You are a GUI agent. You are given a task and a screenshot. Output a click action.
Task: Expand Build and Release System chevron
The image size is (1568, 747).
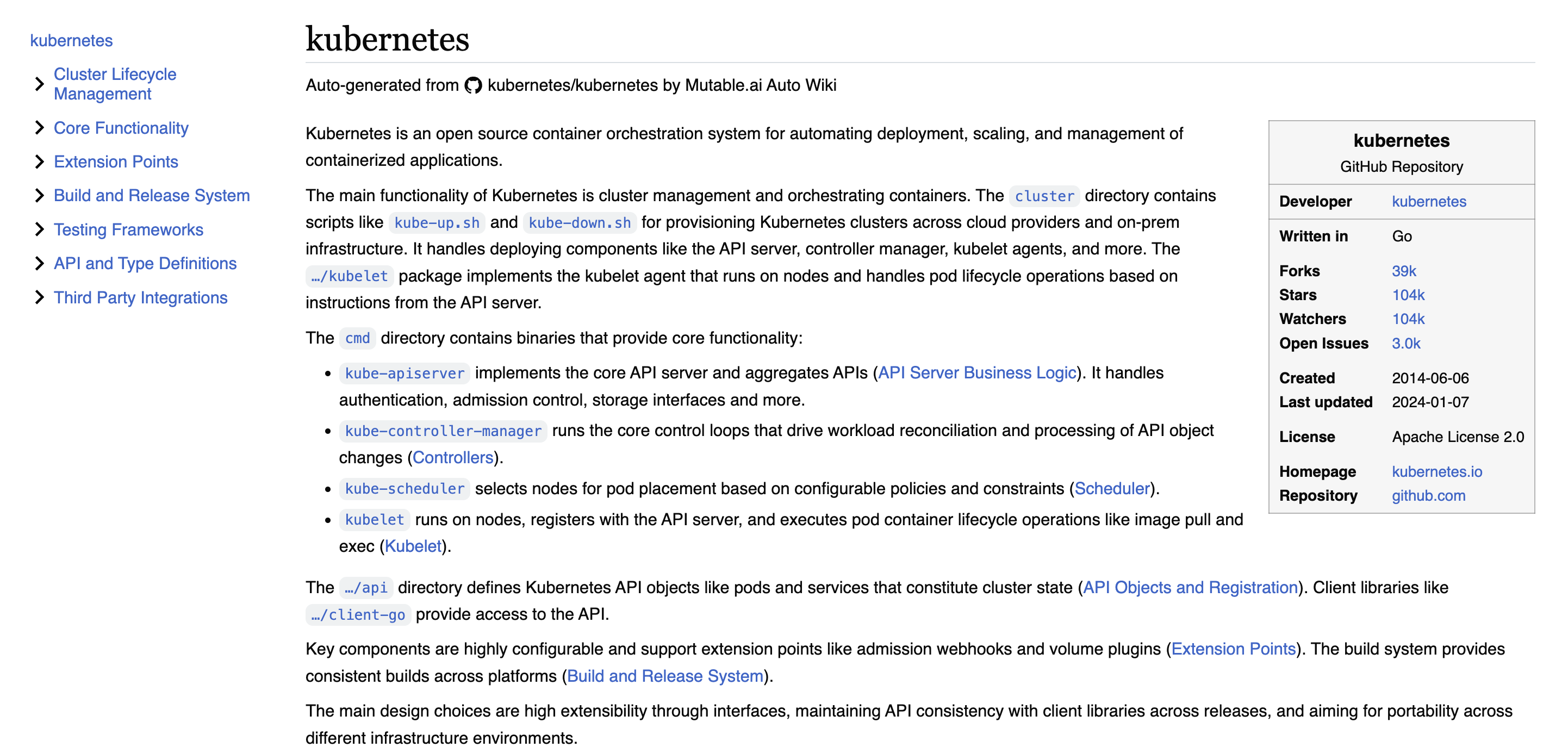40,195
